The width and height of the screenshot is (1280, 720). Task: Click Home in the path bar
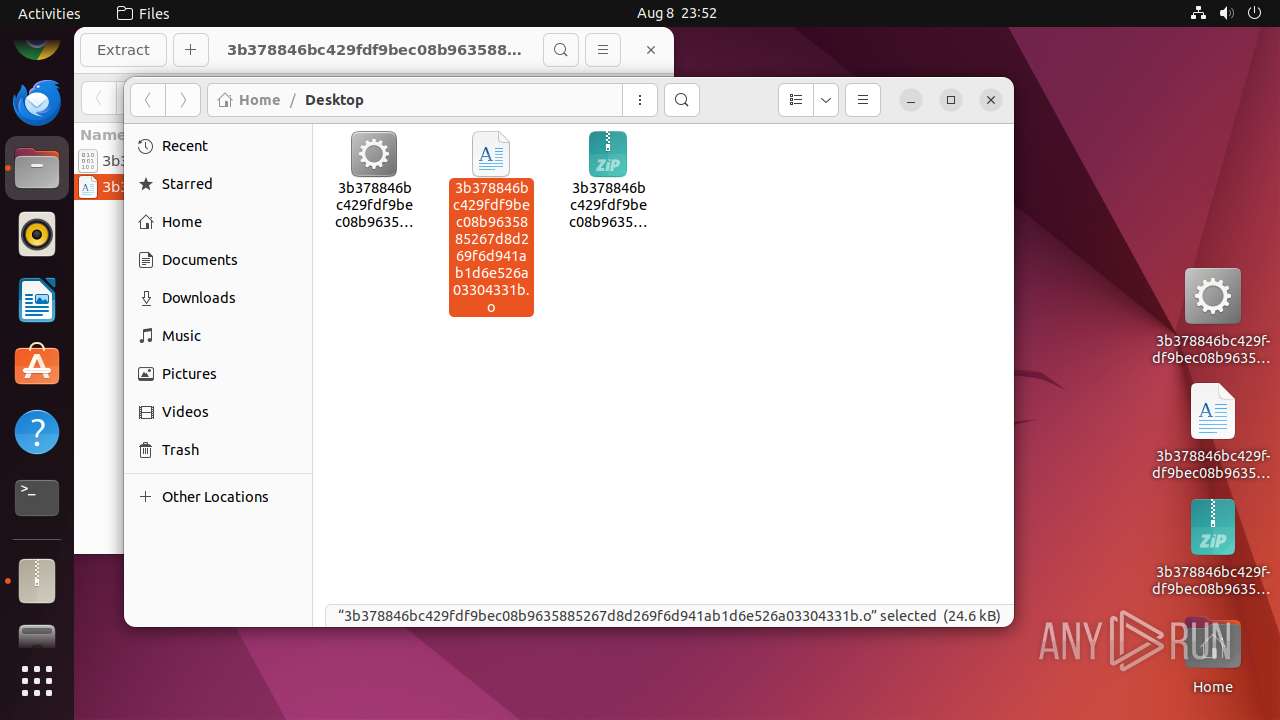pos(249,100)
